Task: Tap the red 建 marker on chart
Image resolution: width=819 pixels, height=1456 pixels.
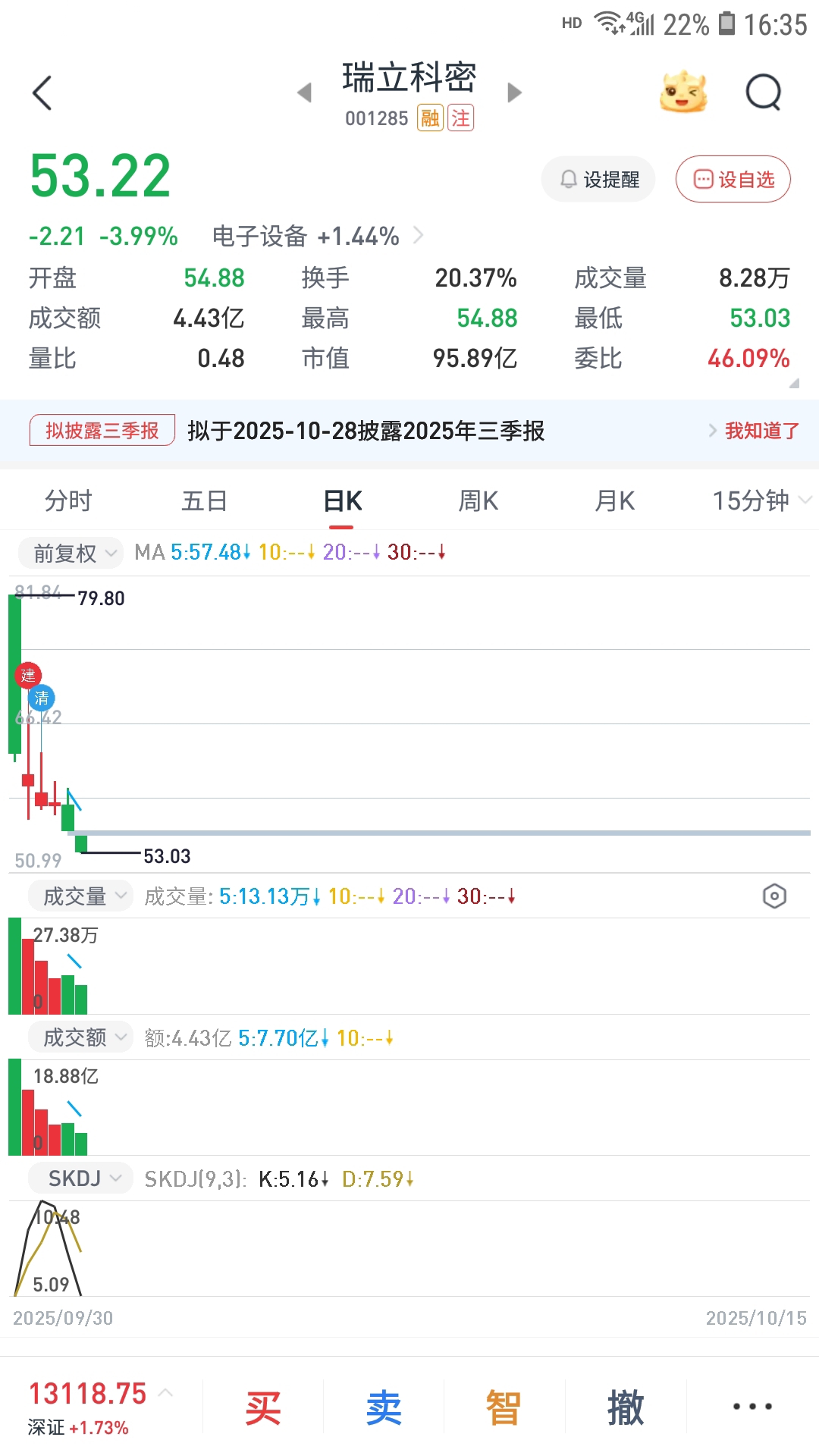Action: click(28, 675)
